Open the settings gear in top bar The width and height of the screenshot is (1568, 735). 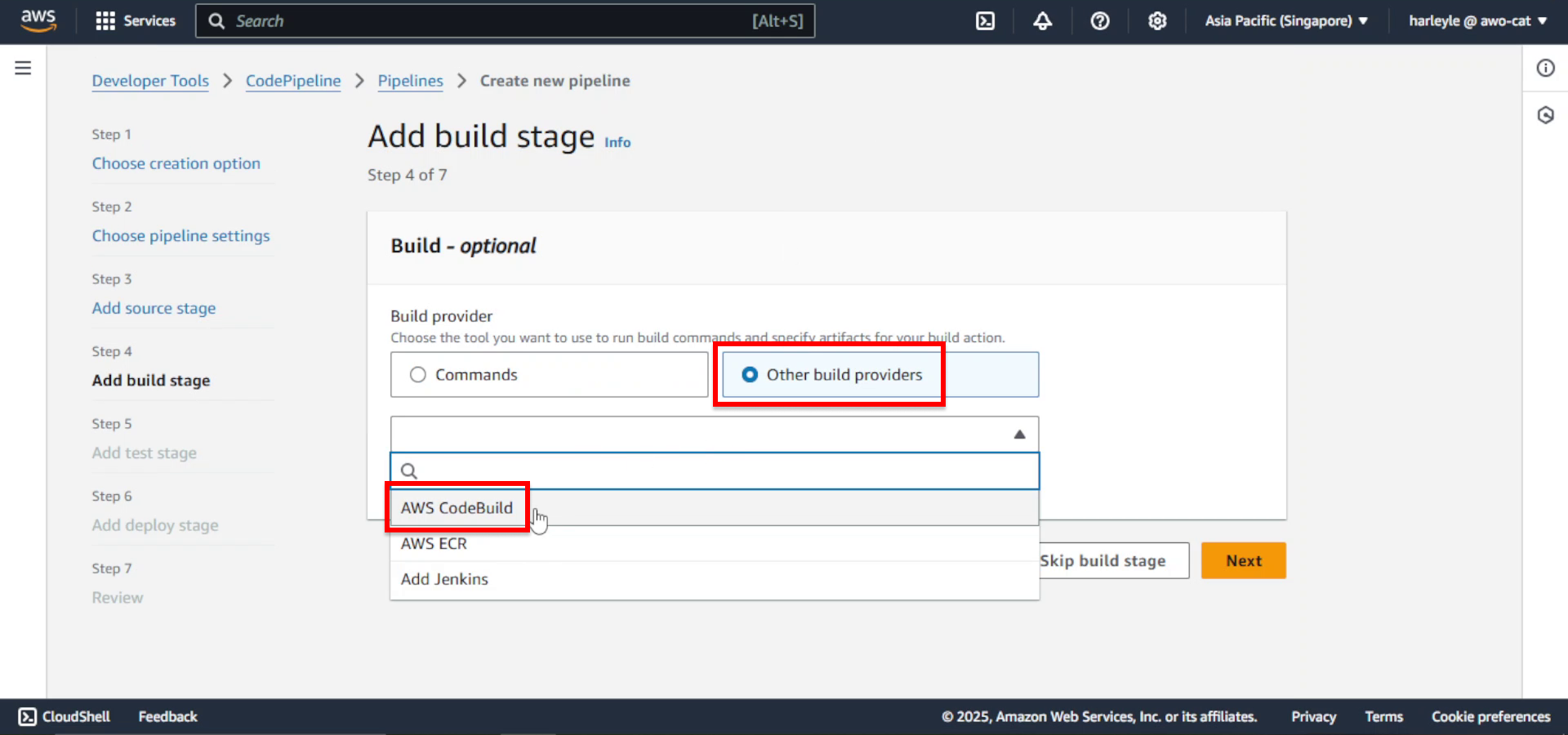click(1157, 21)
